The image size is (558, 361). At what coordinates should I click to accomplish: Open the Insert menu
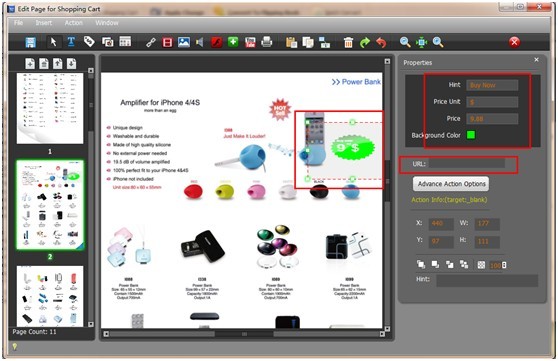coord(44,23)
